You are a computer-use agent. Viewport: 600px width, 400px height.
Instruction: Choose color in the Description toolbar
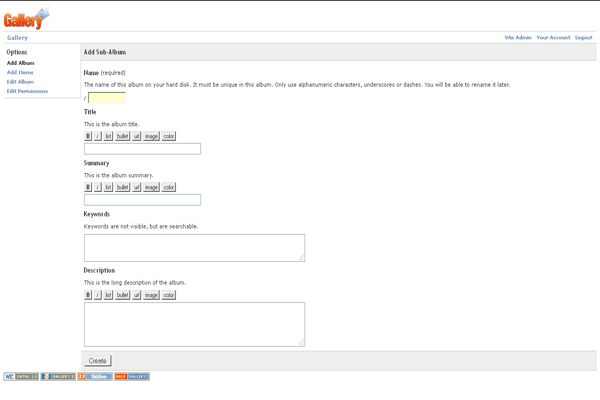(169, 295)
